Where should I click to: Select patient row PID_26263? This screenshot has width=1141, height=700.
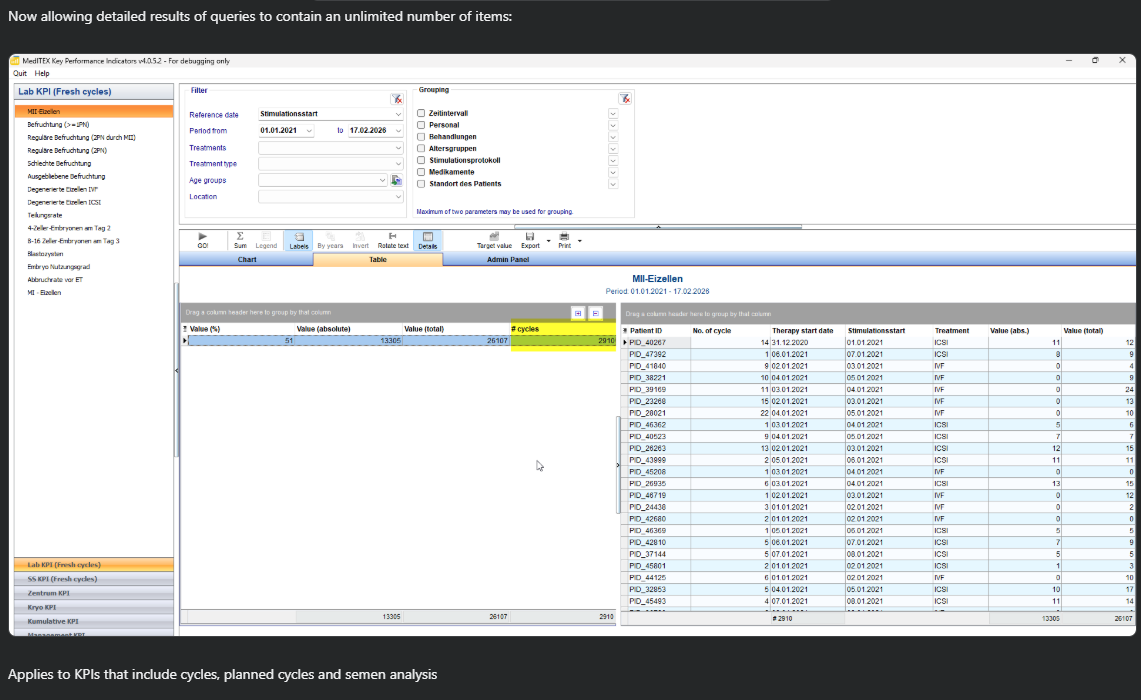880,448
